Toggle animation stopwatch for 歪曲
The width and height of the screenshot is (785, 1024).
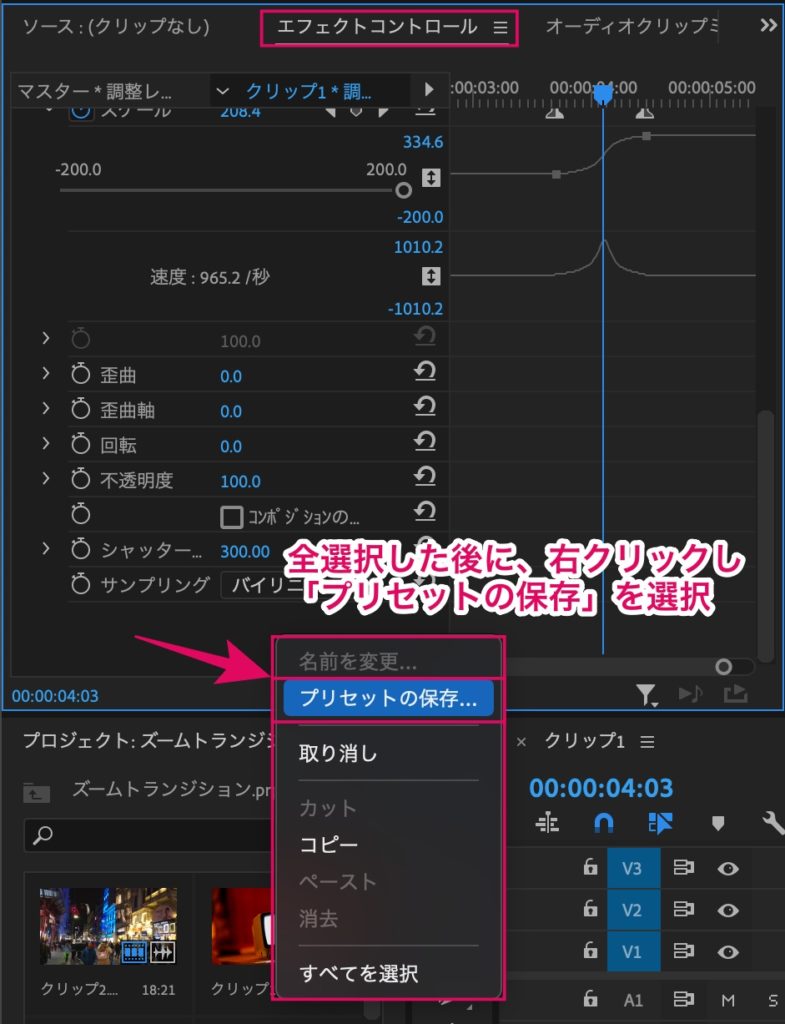80,374
